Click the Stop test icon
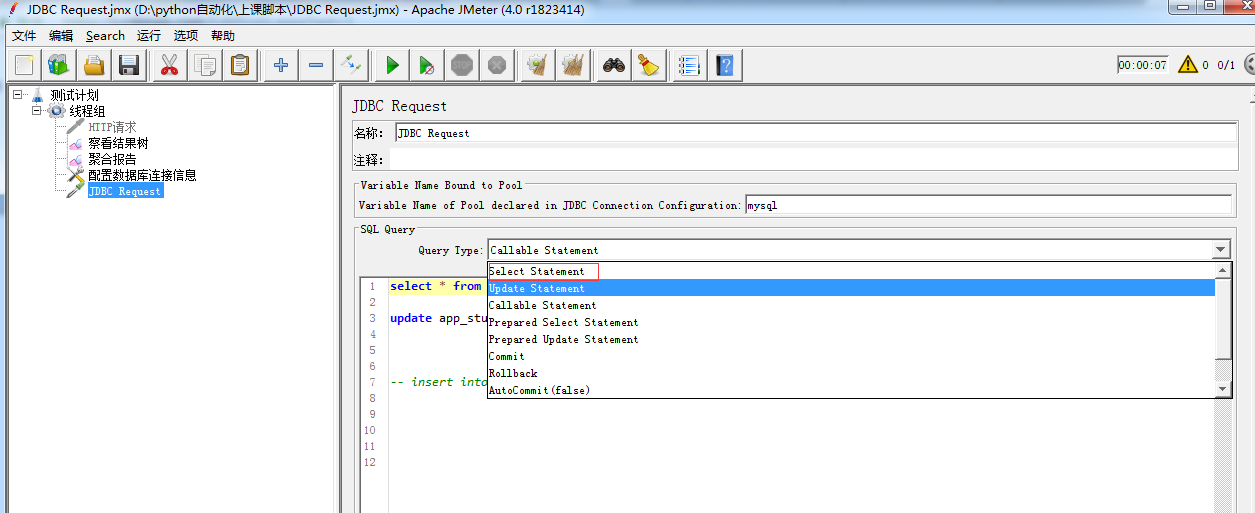Viewport: 1255px width, 513px height. click(x=461, y=65)
